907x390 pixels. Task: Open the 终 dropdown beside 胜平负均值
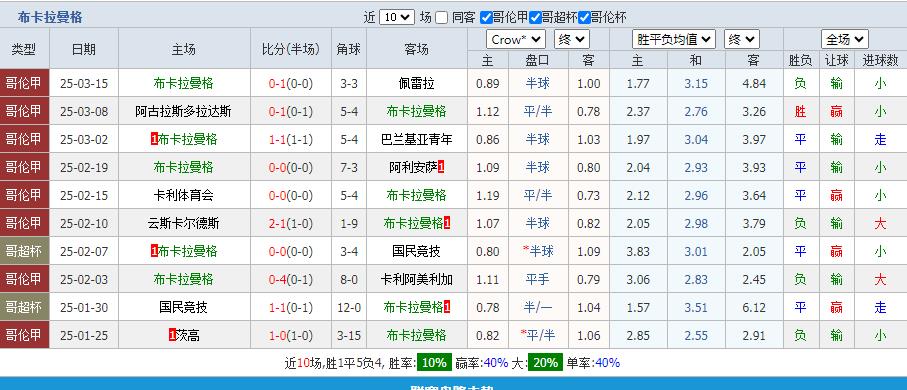[742, 40]
